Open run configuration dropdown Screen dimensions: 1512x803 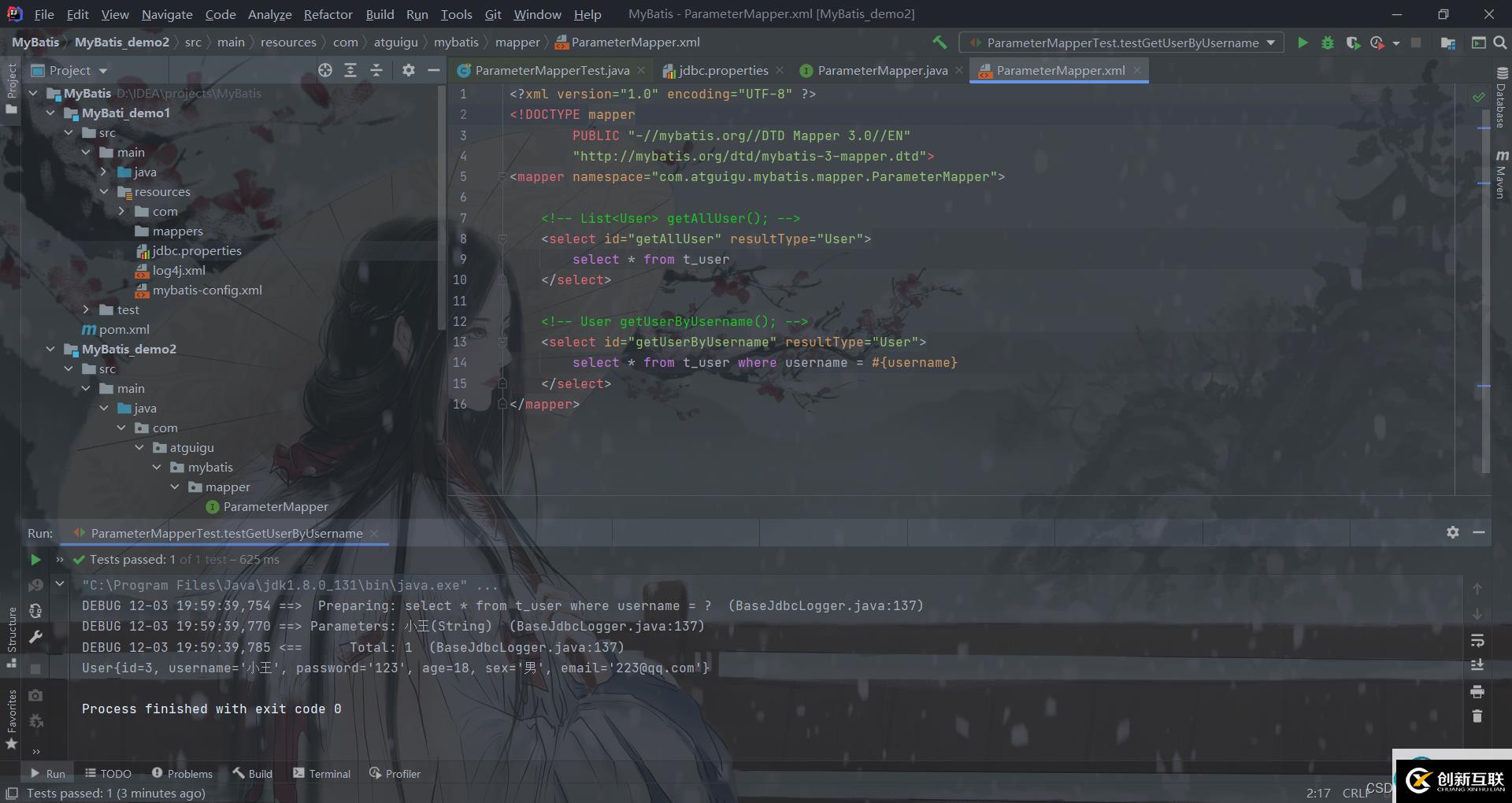(x=1121, y=43)
